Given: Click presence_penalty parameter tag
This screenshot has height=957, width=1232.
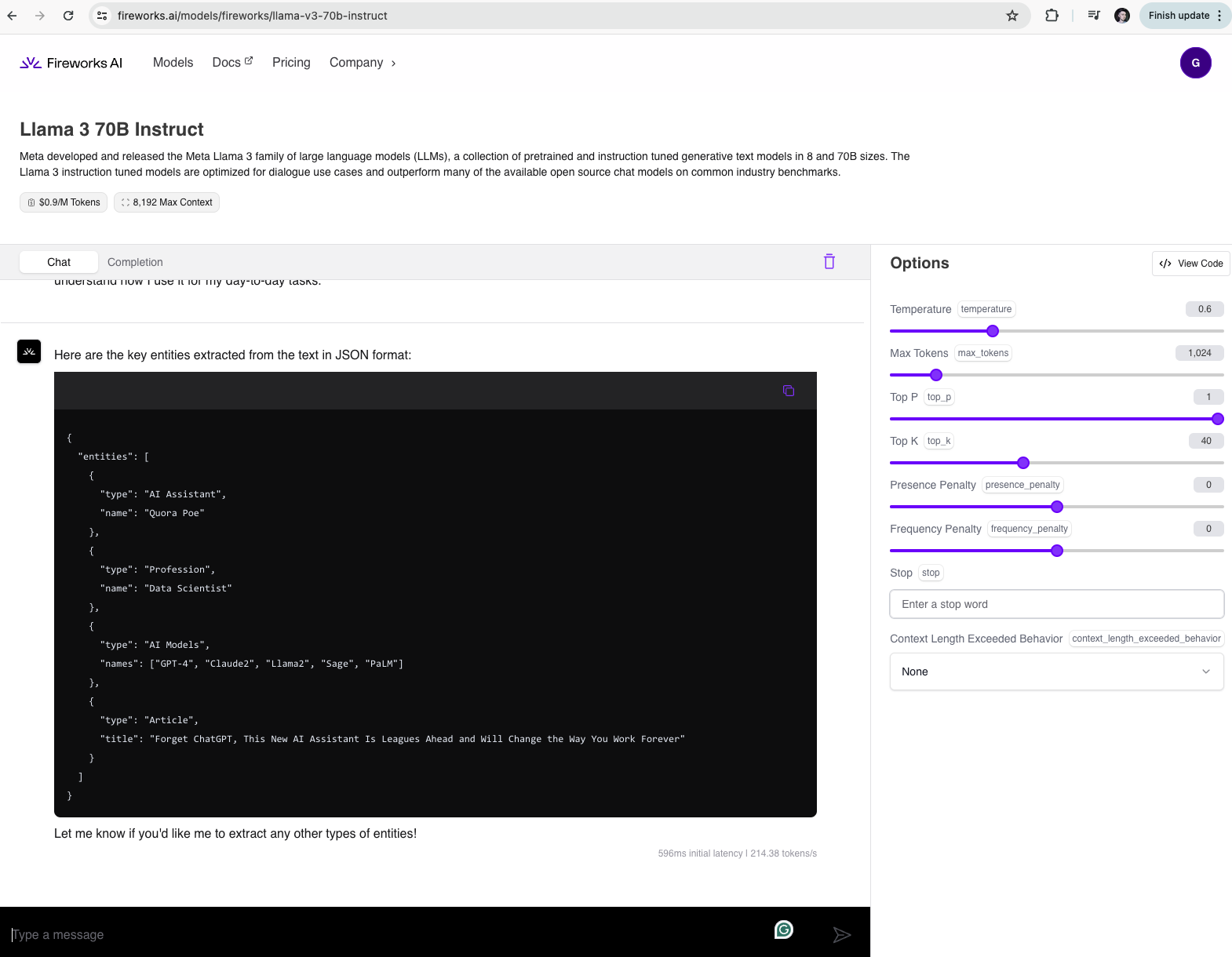Looking at the screenshot, I should click(x=1022, y=485).
